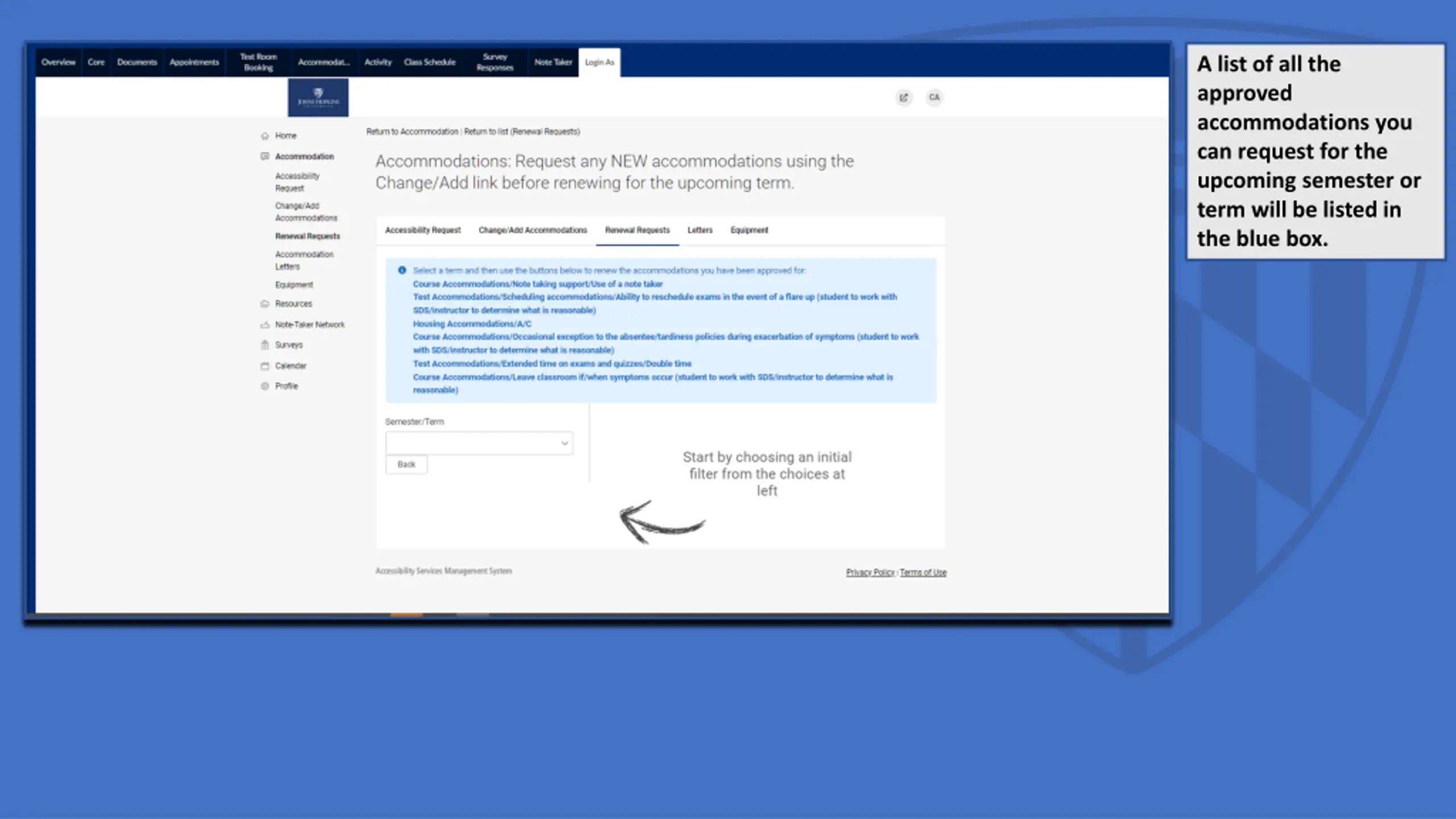Screen dimensions: 1456x819
Task: Select Accommodation Letters in sidebar
Action: click(x=304, y=260)
